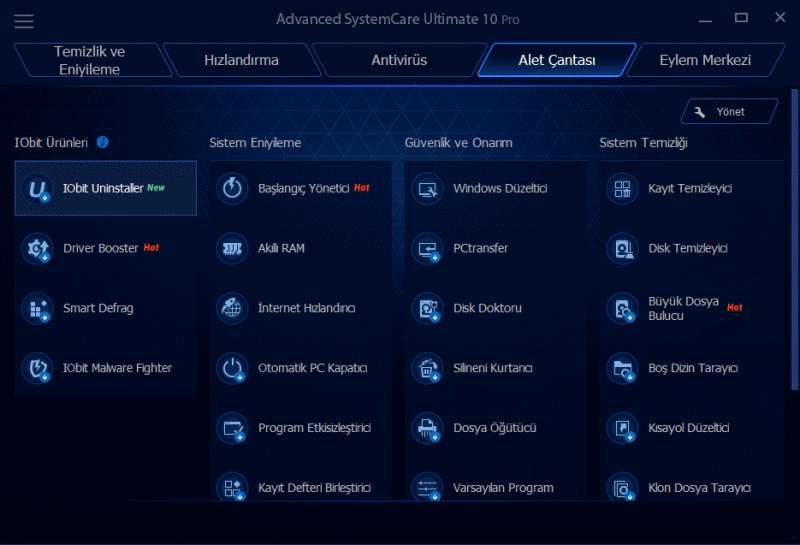800x545 pixels.
Task: Click the Disk Temizleyici label
Action: tap(688, 249)
